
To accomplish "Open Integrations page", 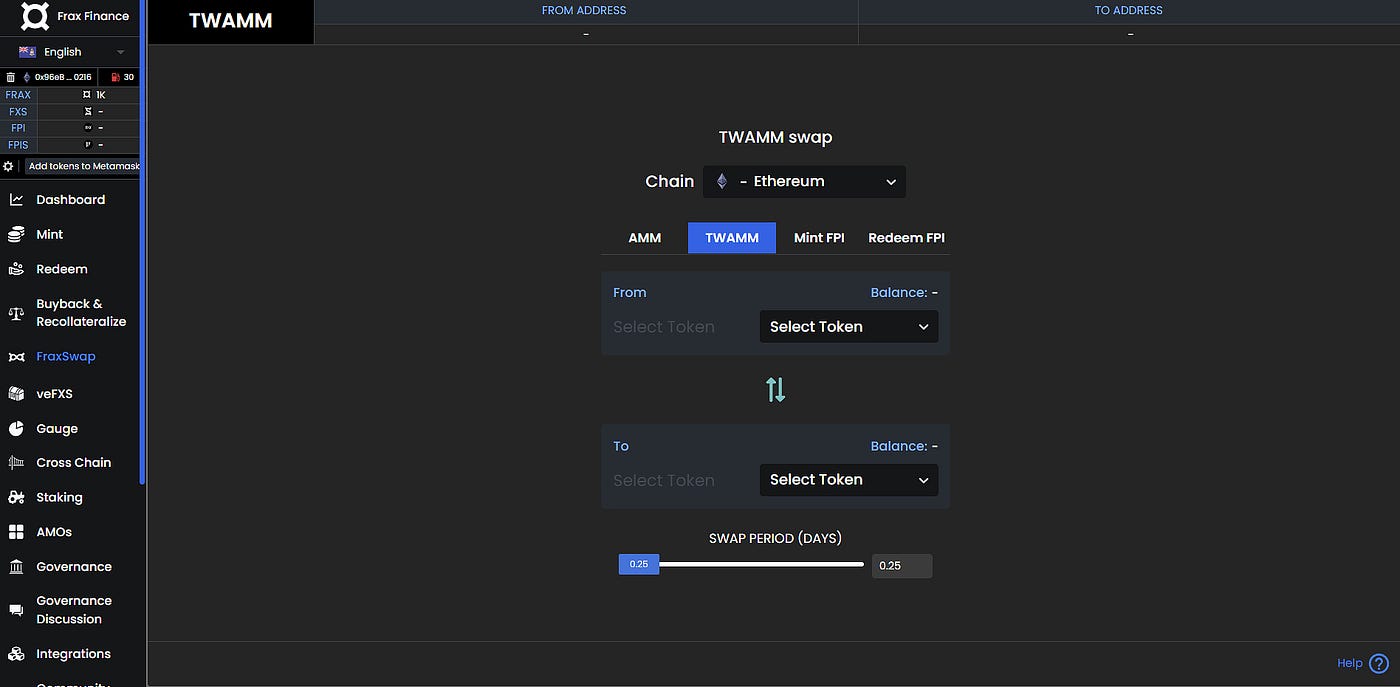I will point(74,654).
